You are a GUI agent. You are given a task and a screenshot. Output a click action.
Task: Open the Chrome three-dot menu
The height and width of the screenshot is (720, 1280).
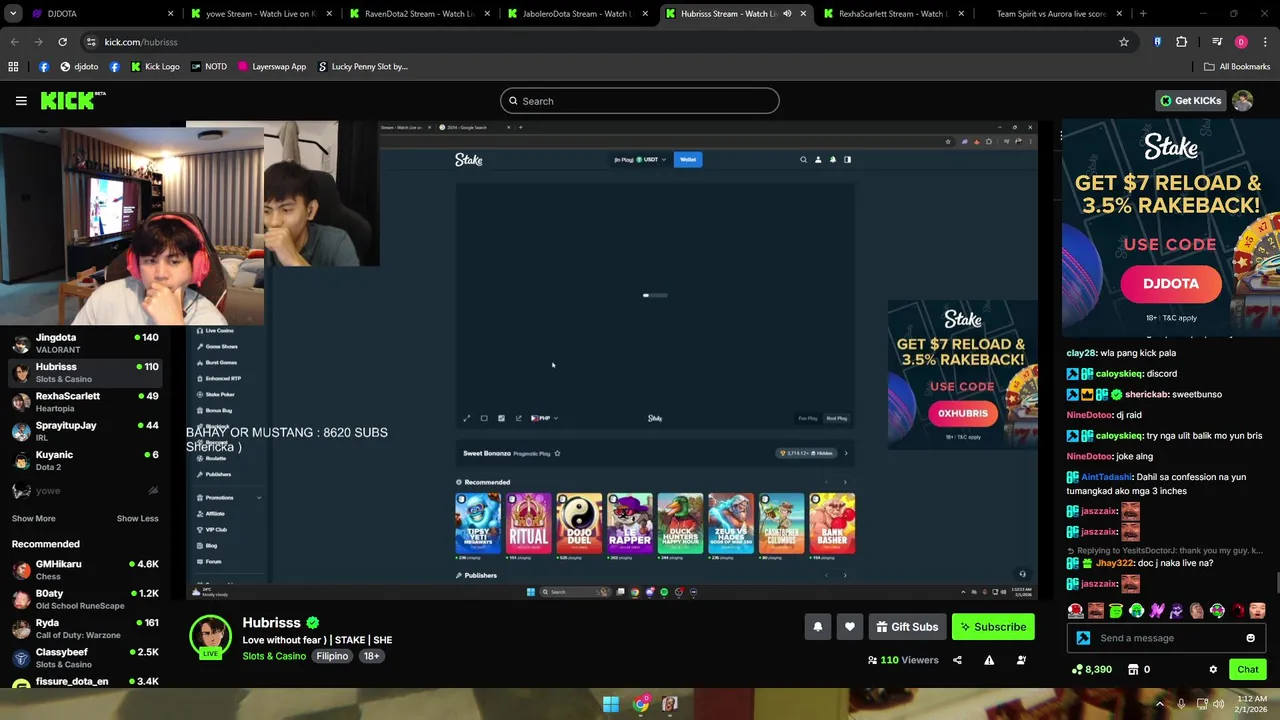(x=1265, y=42)
